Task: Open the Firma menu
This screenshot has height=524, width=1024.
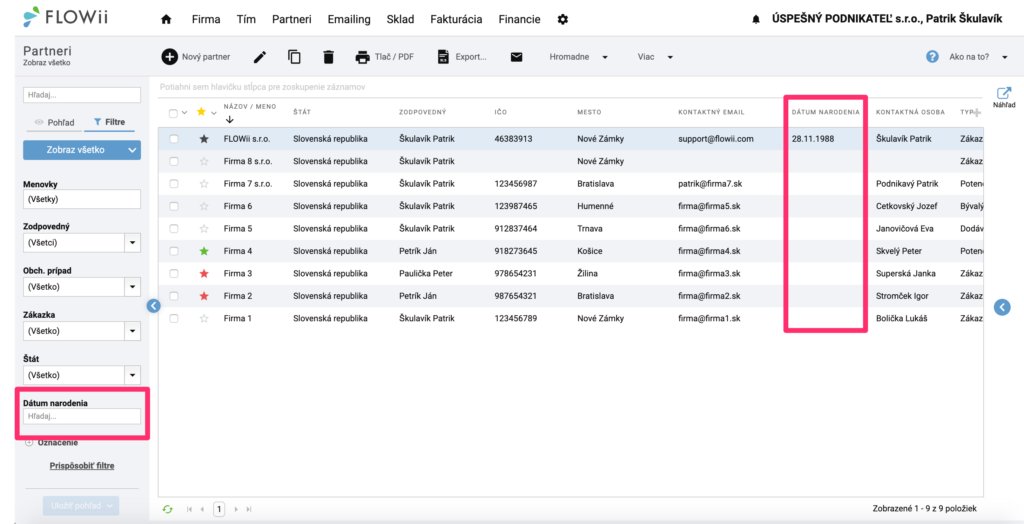Action: click(206, 20)
